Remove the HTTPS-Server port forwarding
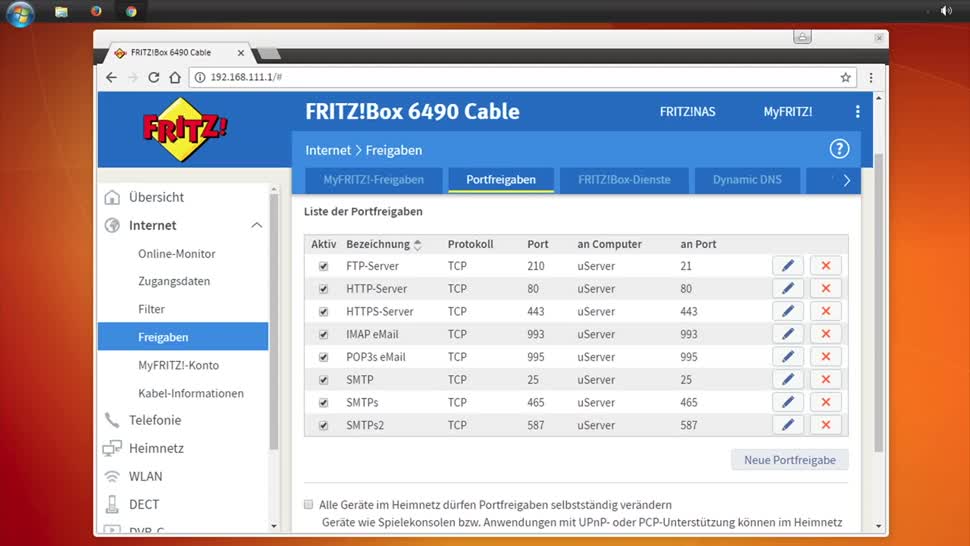970x546 pixels. coord(825,311)
